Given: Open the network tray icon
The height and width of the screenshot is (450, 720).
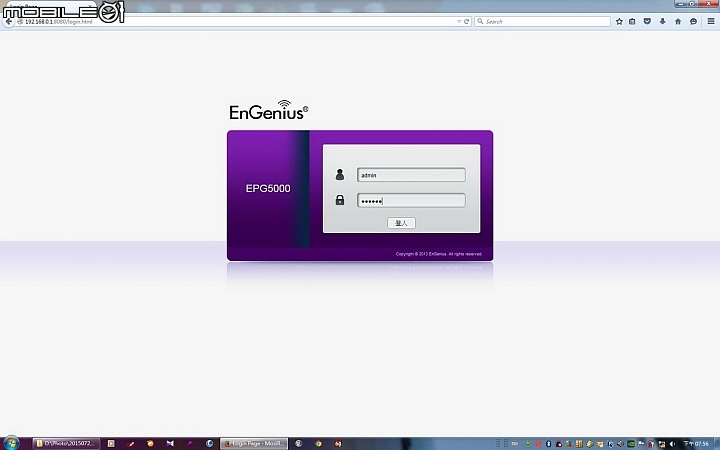Looking at the screenshot, I should click(x=661, y=444).
